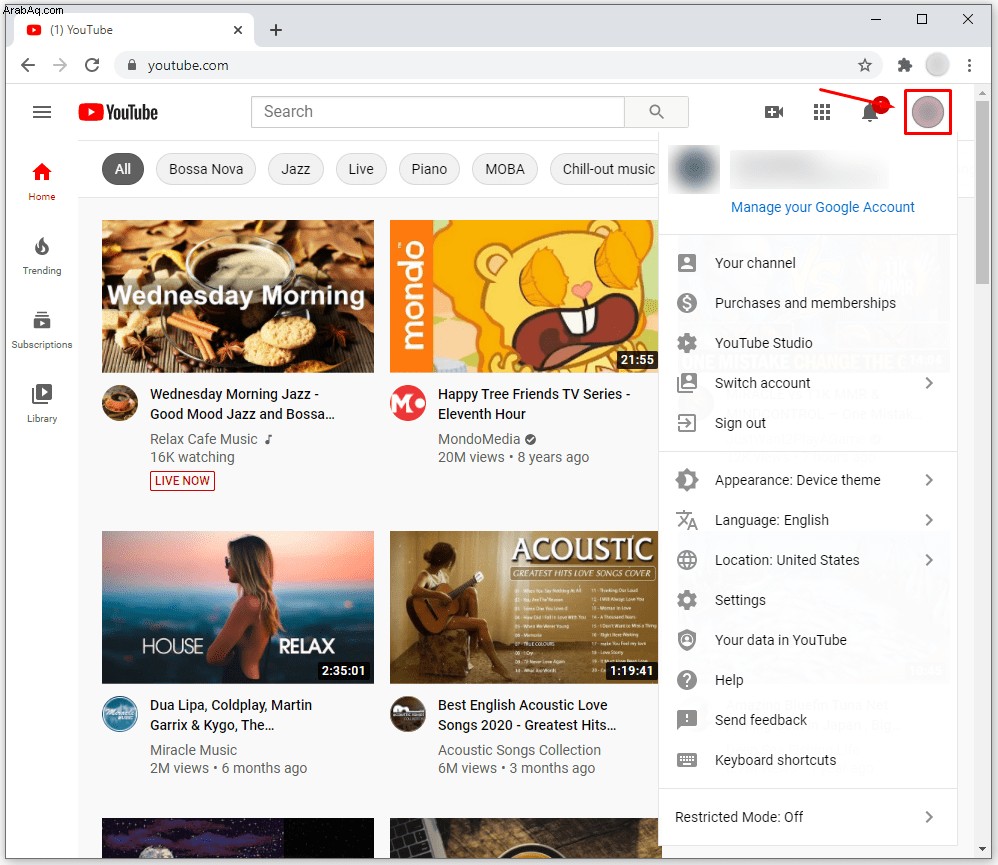Click the site lock icon
Viewport: 998px width, 865px height.
[132, 65]
